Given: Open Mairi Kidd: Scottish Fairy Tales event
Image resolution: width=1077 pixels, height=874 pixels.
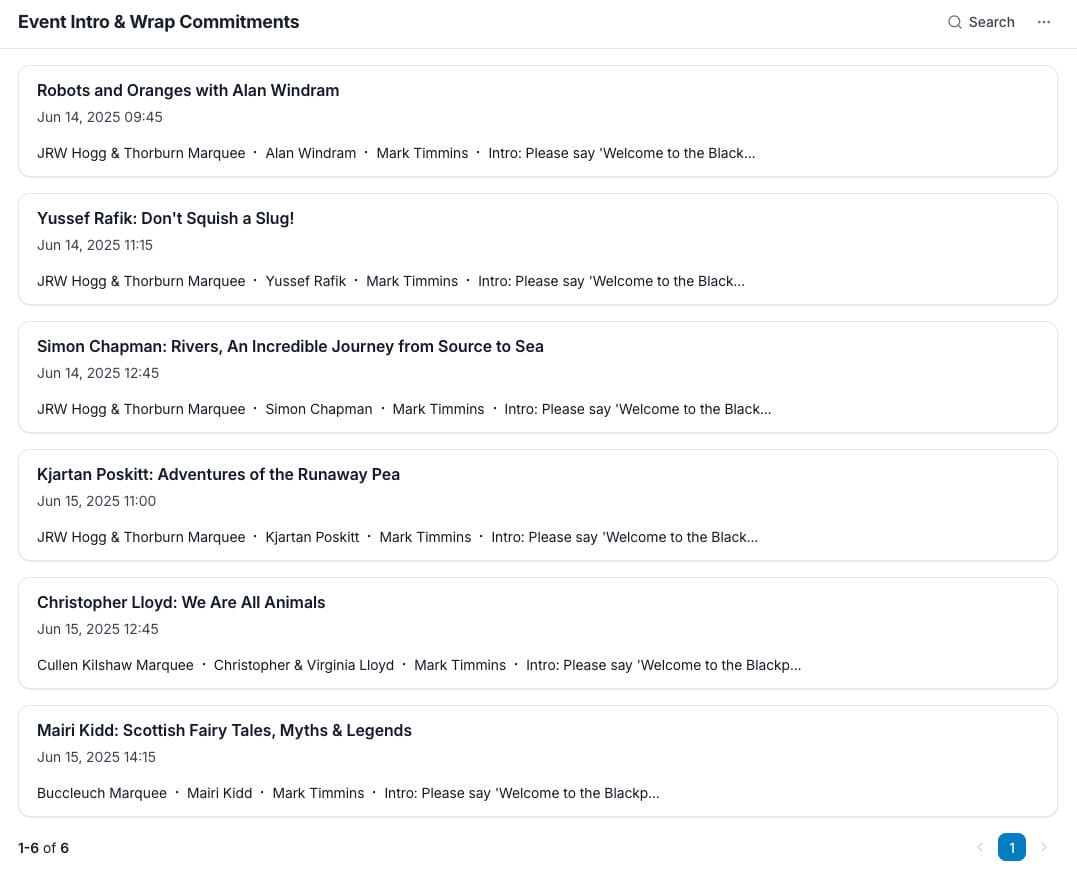Looking at the screenshot, I should (537, 761).
